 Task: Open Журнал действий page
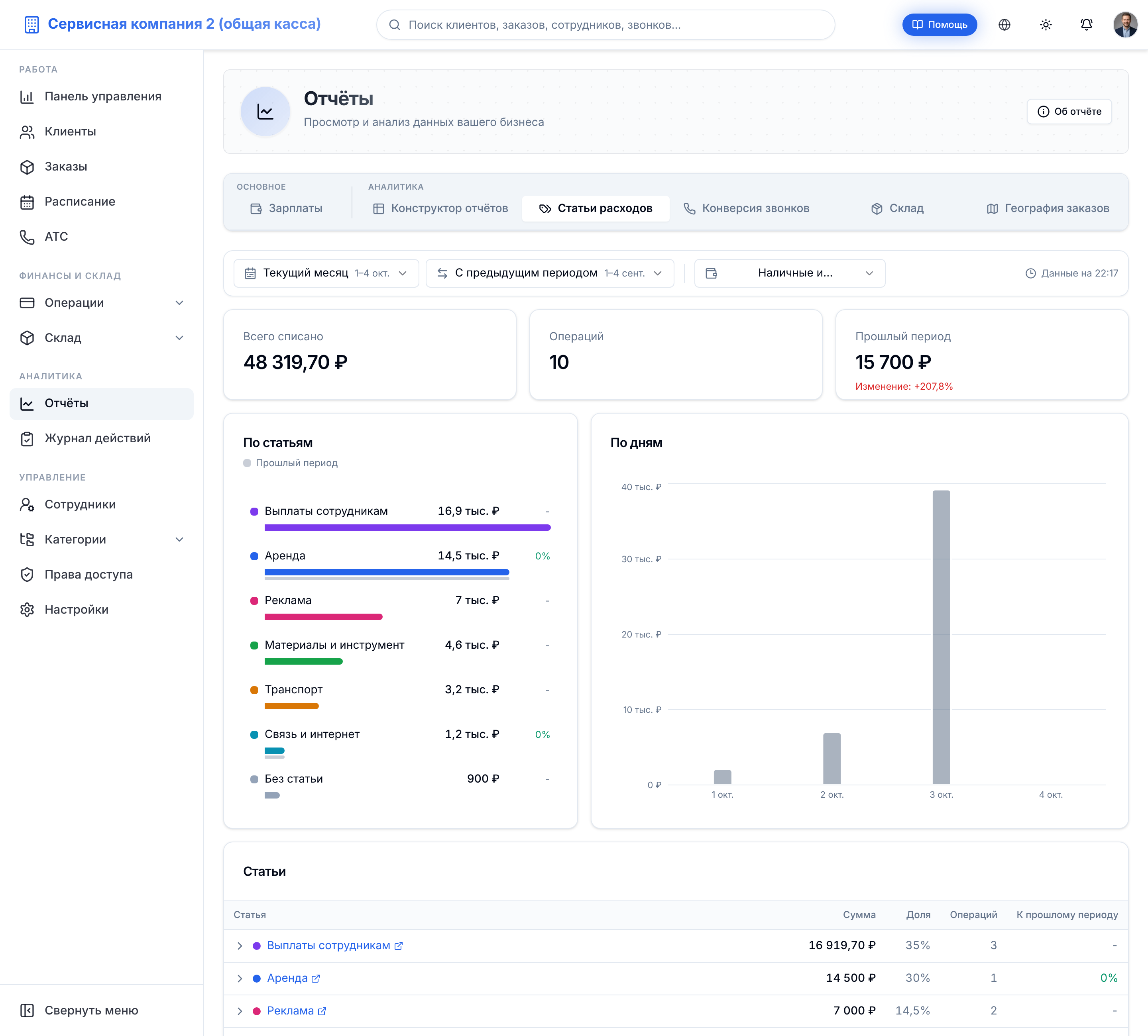click(101, 438)
